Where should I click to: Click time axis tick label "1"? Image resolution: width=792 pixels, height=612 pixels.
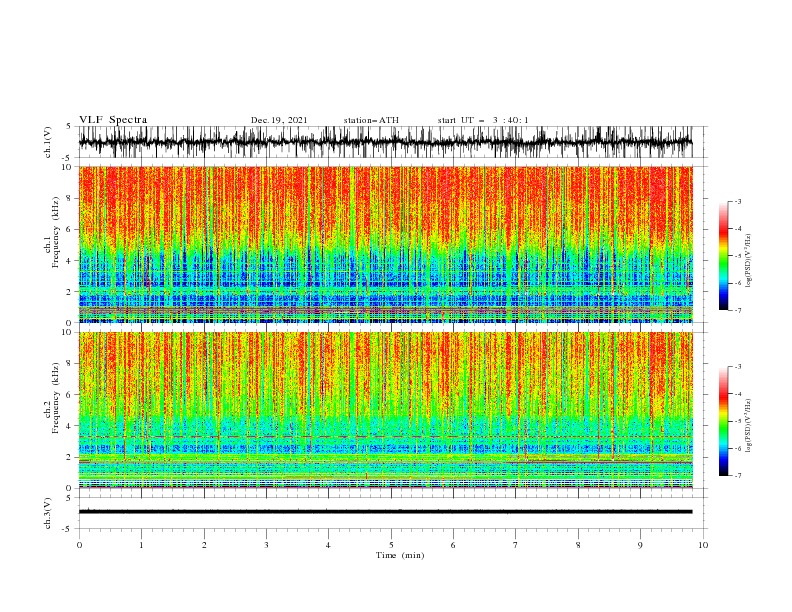[x=141, y=545]
